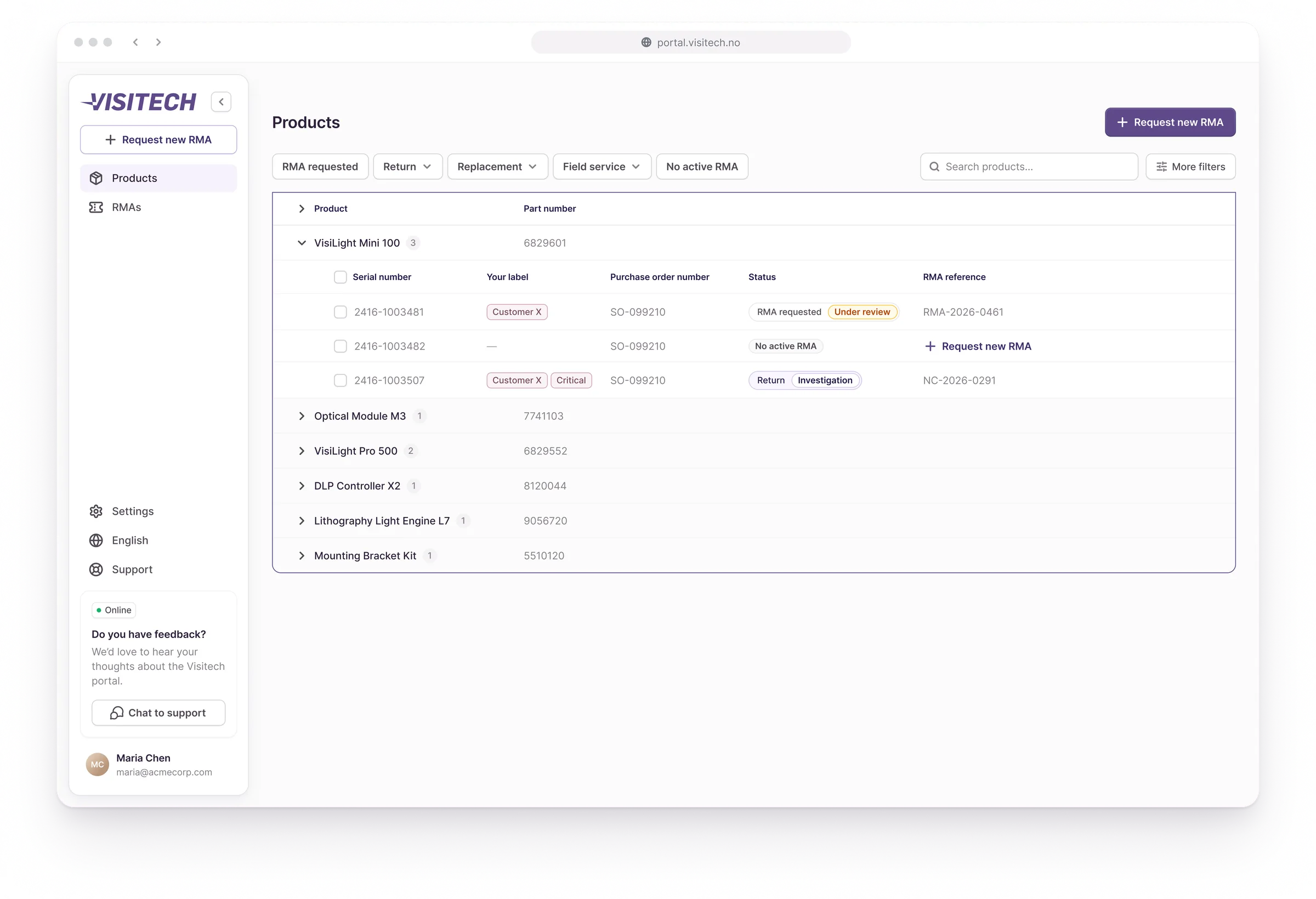Click the plus icon on sidebar Request new RMA
The height and width of the screenshot is (899, 1316).
coord(110,140)
